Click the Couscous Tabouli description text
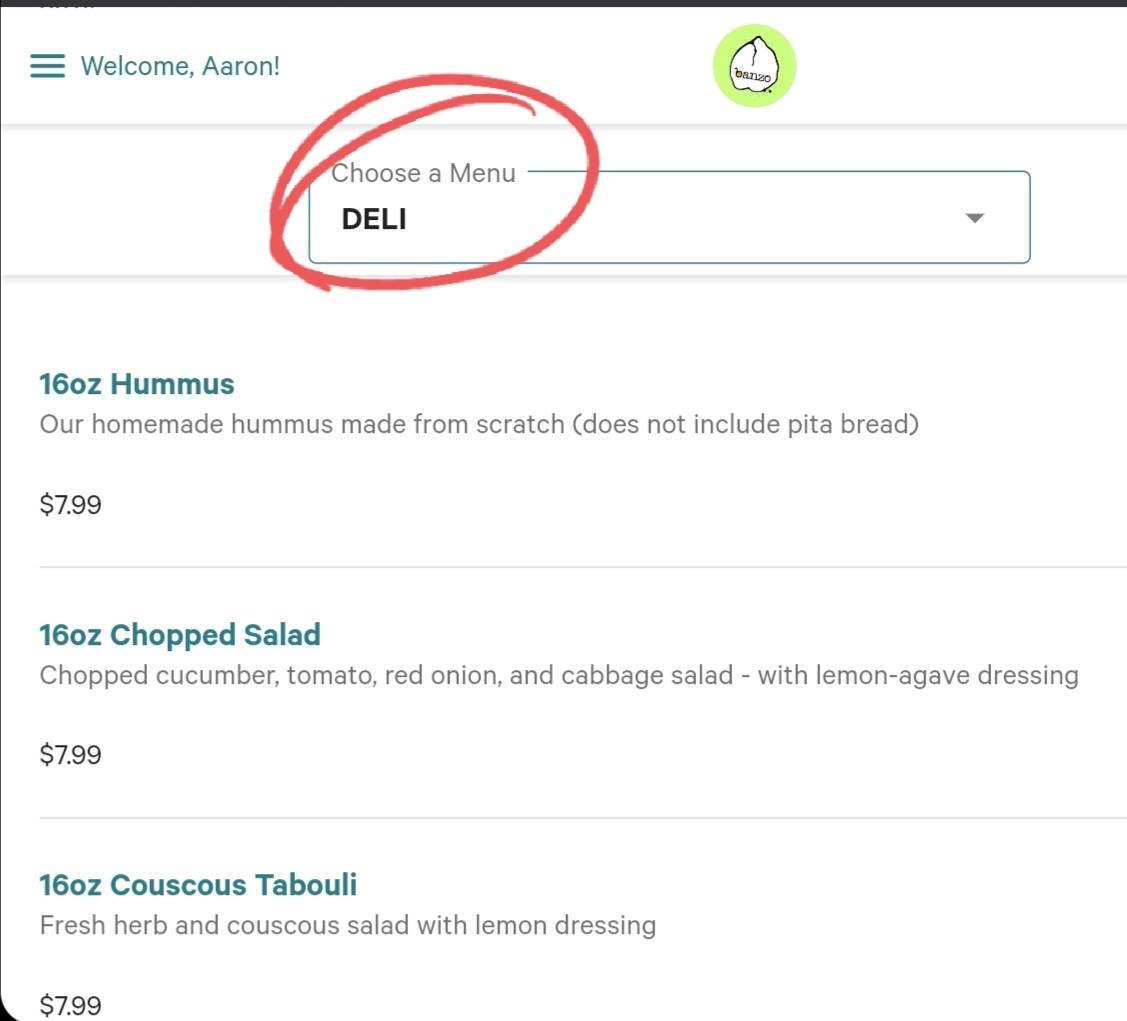 tap(347, 925)
